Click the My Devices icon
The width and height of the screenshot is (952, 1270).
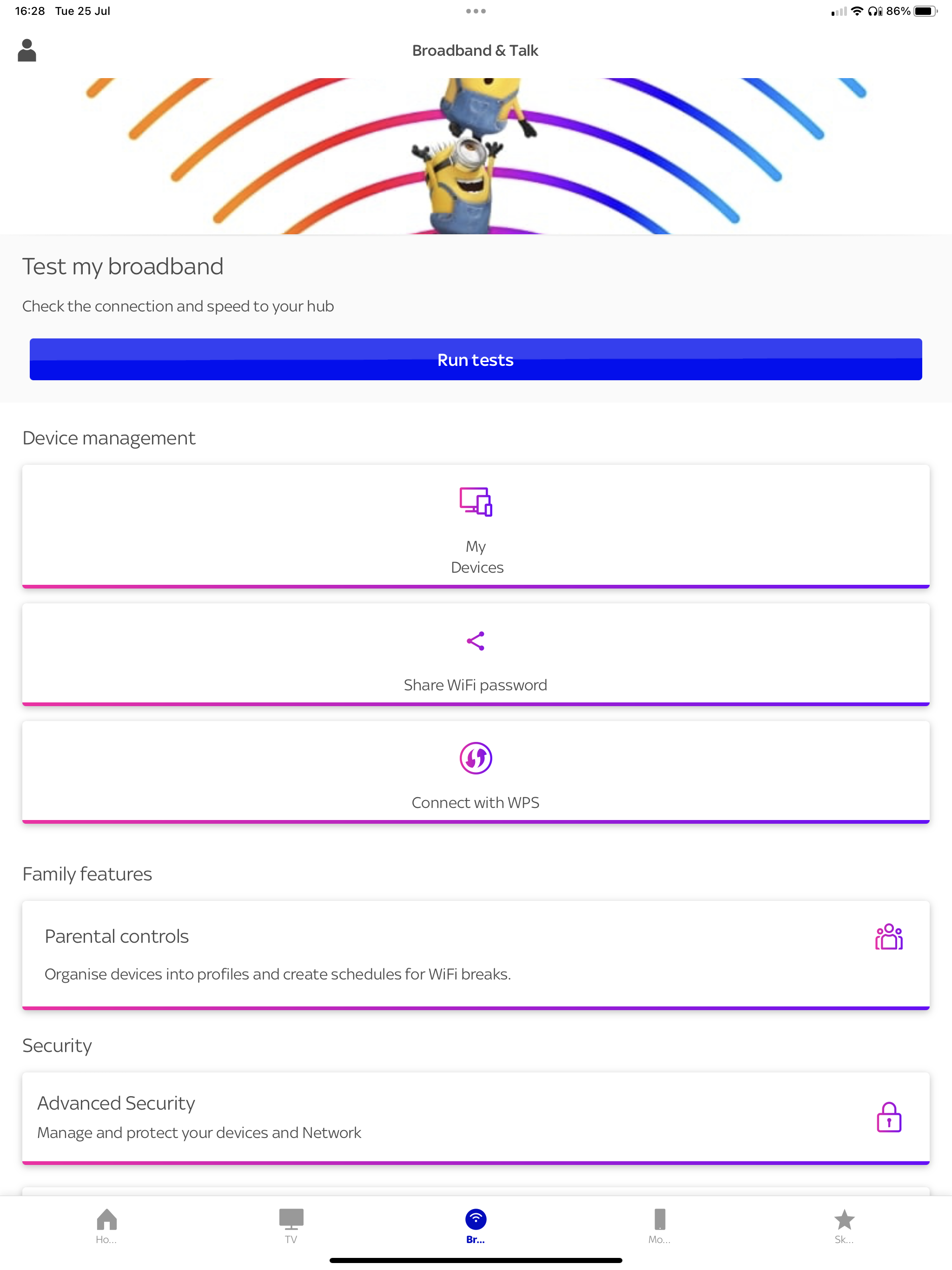pos(475,502)
